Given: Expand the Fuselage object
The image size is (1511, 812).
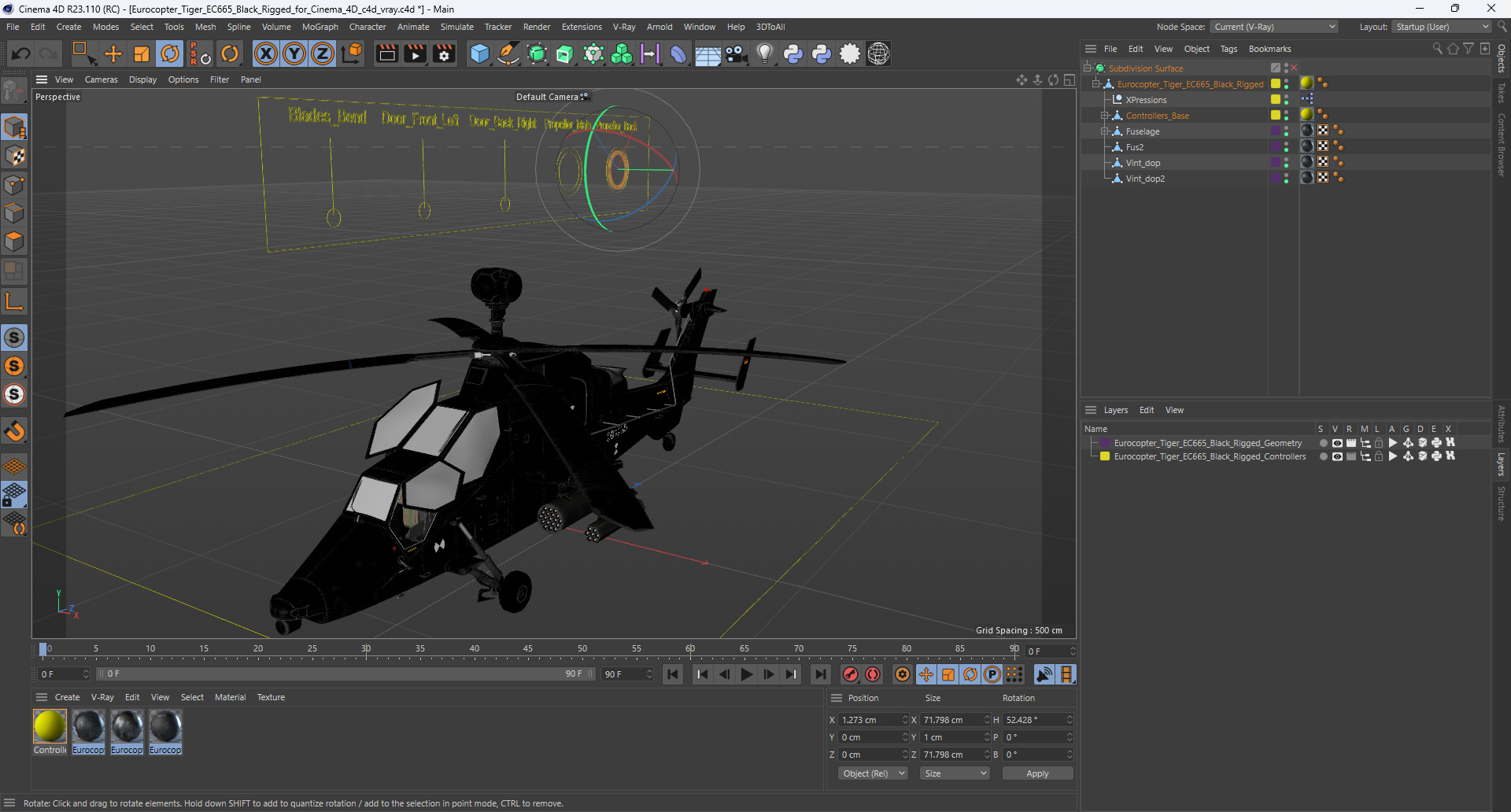Looking at the screenshot, I should tap(1104, 131).
